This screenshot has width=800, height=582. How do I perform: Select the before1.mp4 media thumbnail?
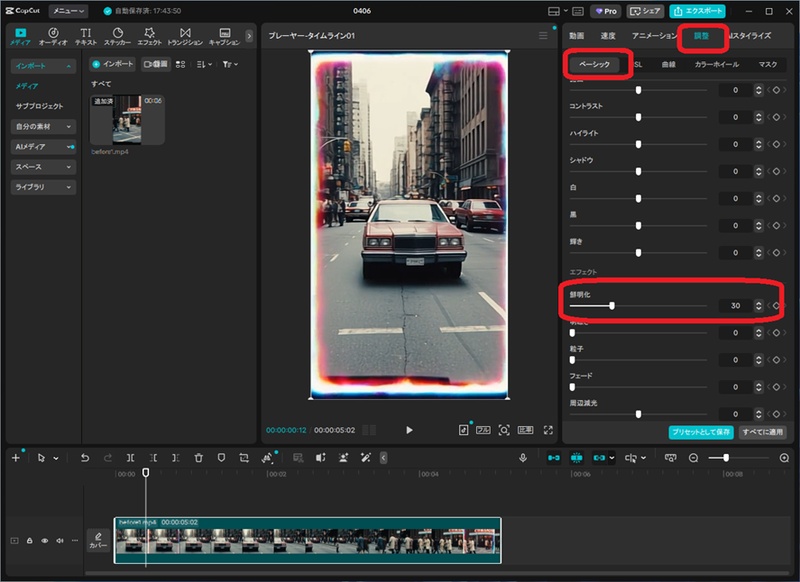126,120
